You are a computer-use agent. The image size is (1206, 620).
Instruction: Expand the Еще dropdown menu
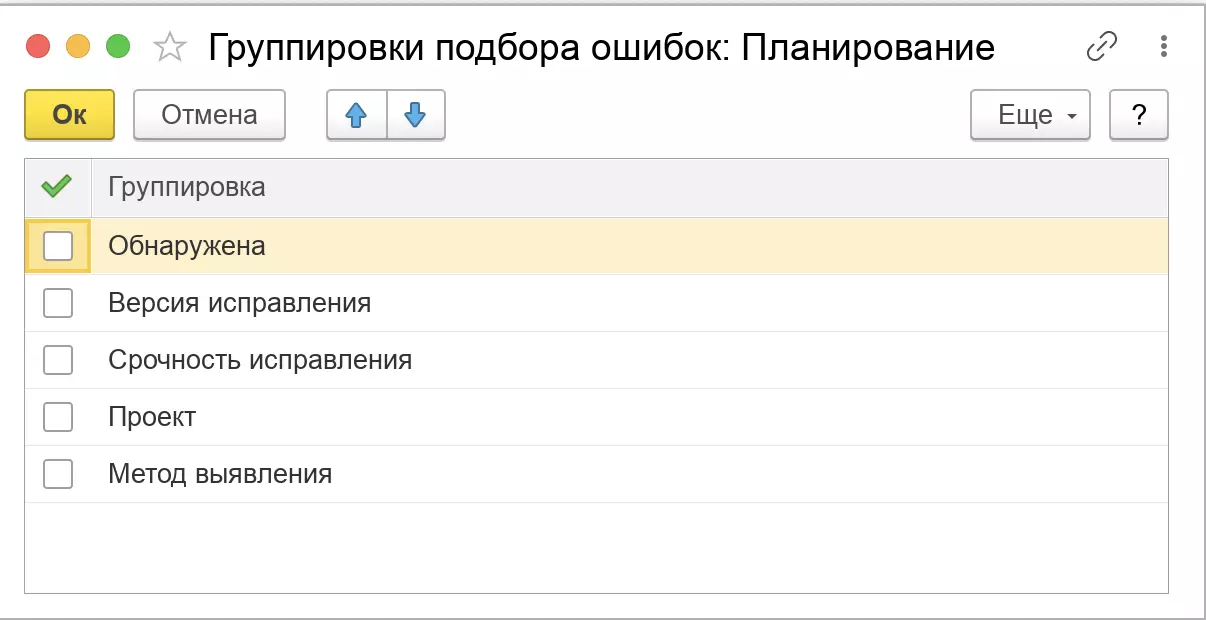(x=1030, y=115)
